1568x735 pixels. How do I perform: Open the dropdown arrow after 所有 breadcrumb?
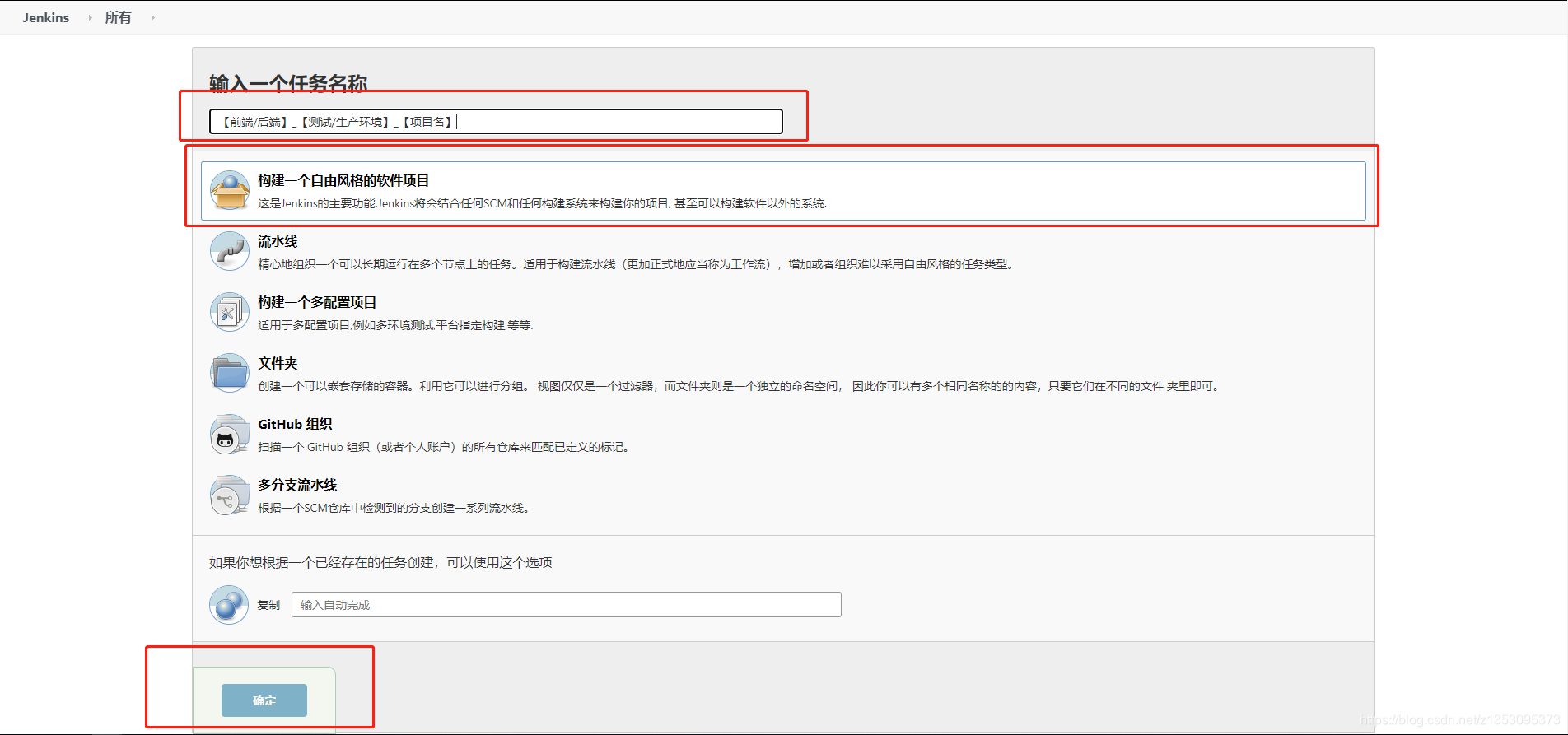(152, 17)
